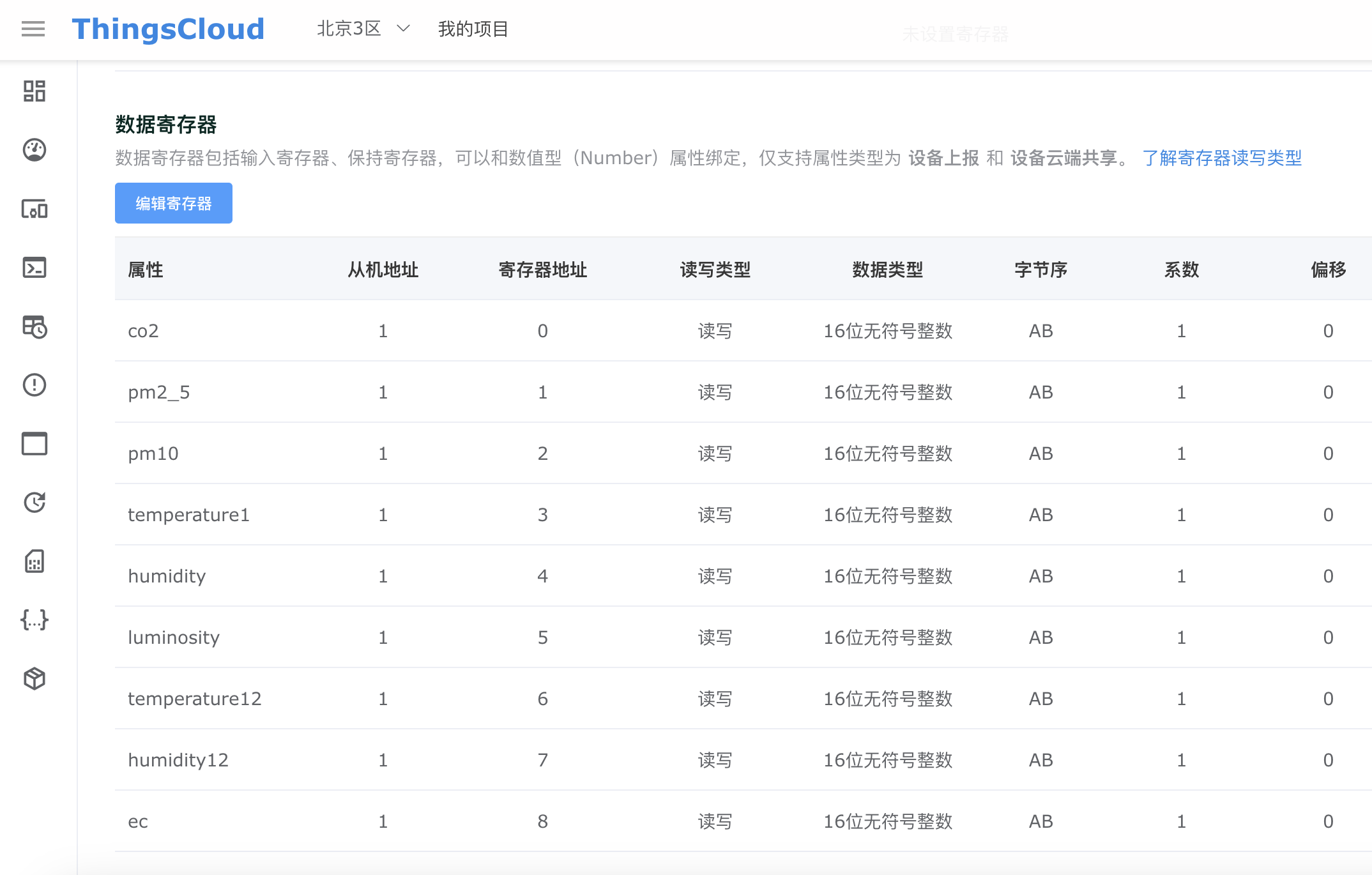Click 16位无符号整数 in the pm10 row
This screenshot has height=875, width=1372.
[x=887, y=453]
